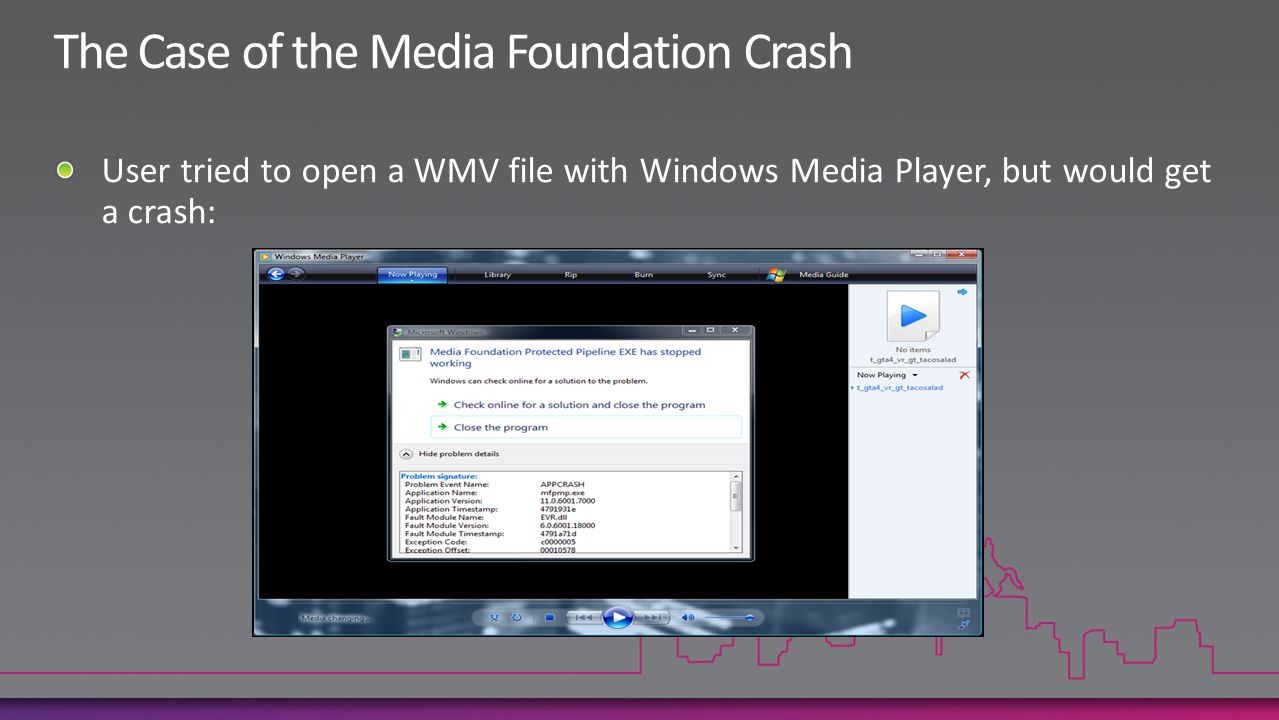Select fault module version 6.0.6001.18000
Screen dimensions: 1279x720
coord(568,525)
